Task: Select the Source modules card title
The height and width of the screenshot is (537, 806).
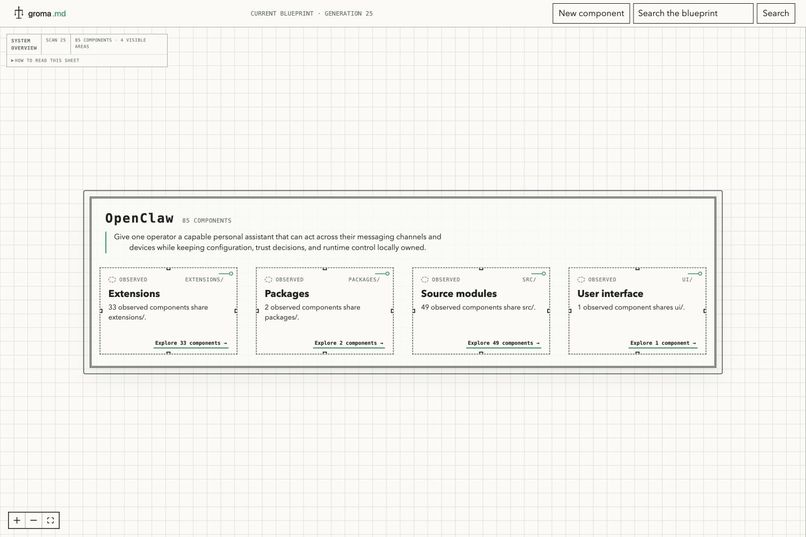Action: point(459,294)
